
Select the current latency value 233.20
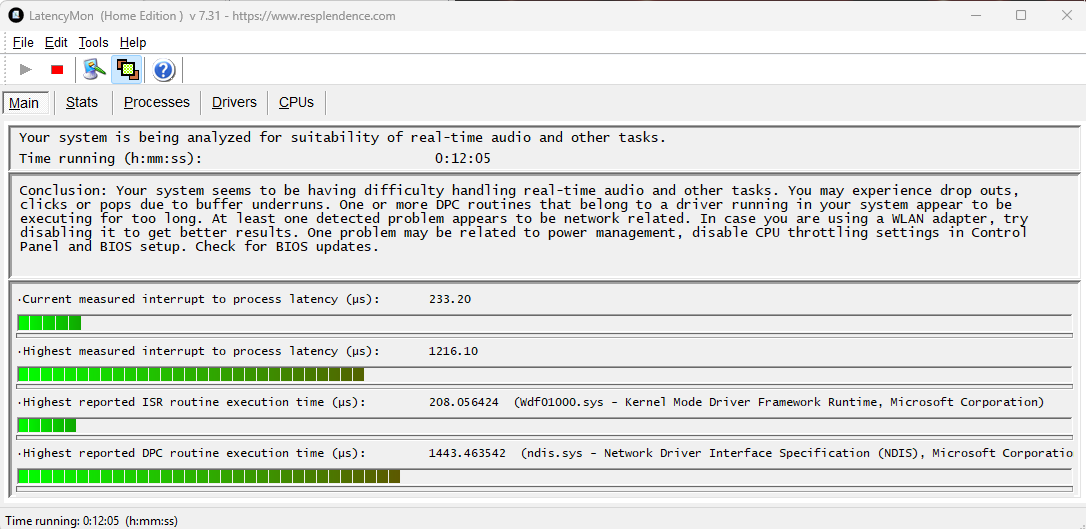pyautogui.click(x=450, y=299)
